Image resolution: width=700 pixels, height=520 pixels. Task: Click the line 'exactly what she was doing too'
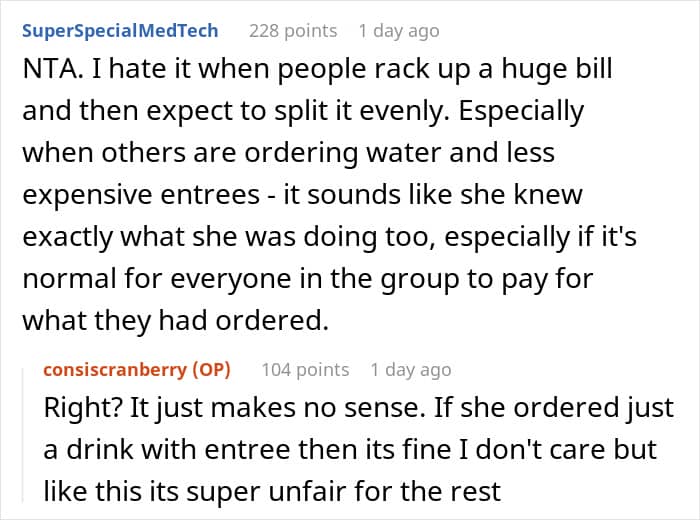[x=329, y=237]
